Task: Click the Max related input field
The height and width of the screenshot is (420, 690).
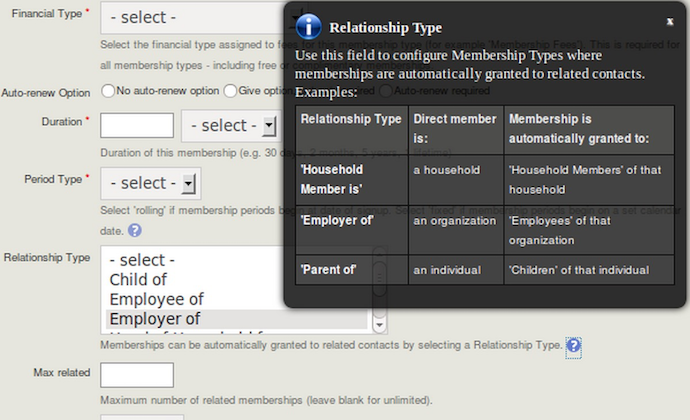Action: coord(137,375)
